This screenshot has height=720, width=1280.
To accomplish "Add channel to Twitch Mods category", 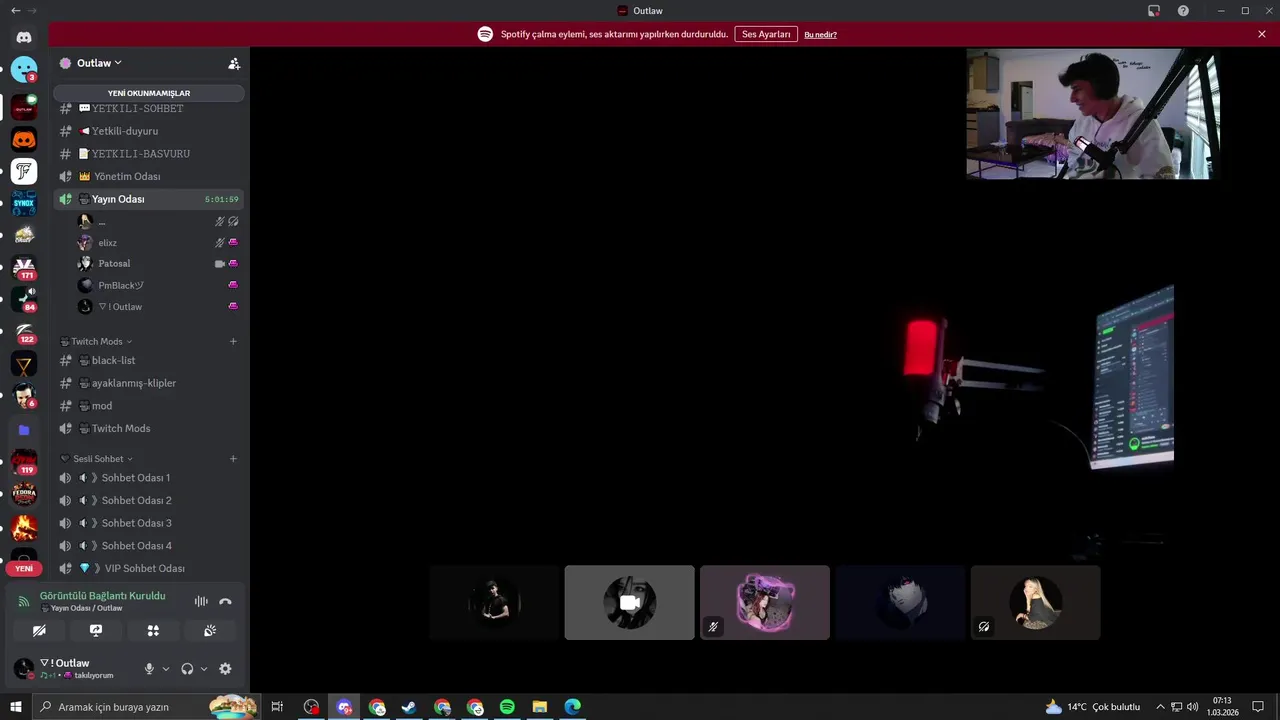I will [233, 342].
